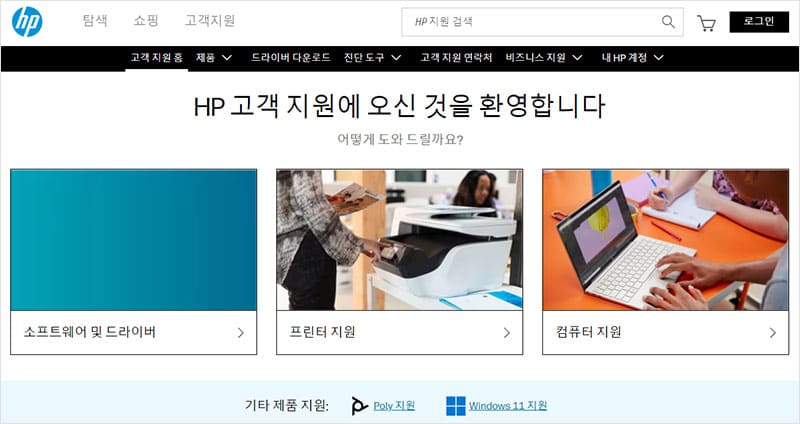Click the 로그인 button

[x=759, y=22]
